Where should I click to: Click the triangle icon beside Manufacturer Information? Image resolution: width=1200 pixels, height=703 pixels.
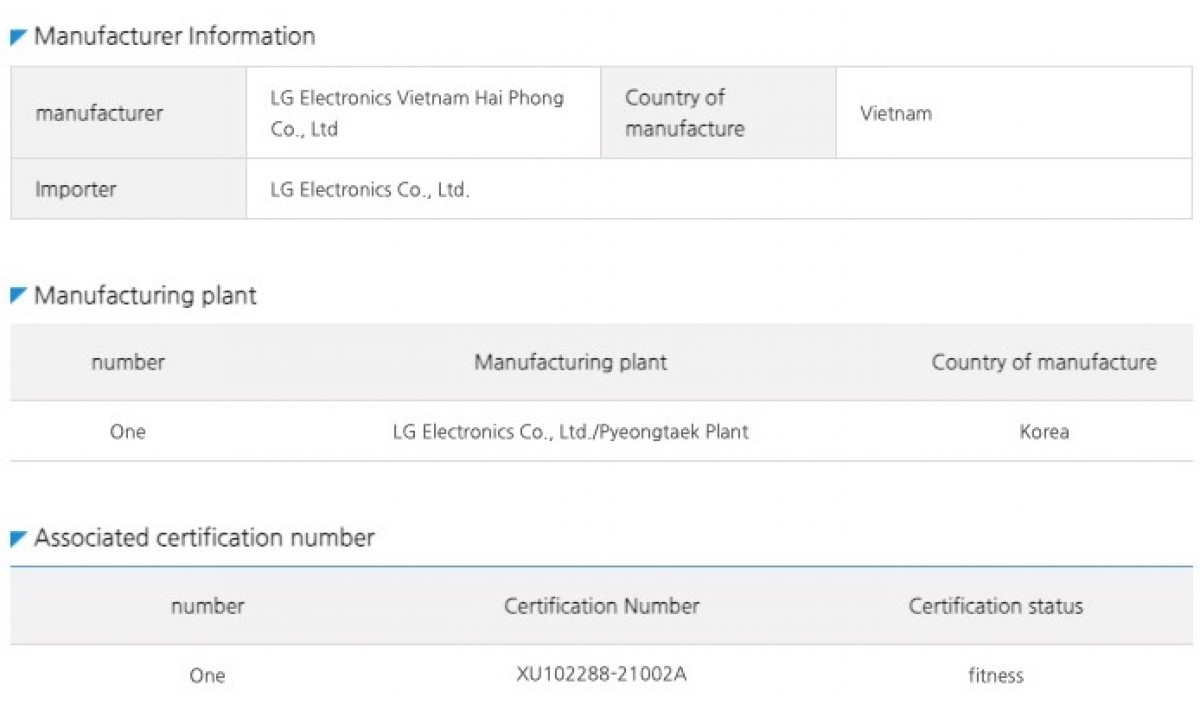pos(18,38)
